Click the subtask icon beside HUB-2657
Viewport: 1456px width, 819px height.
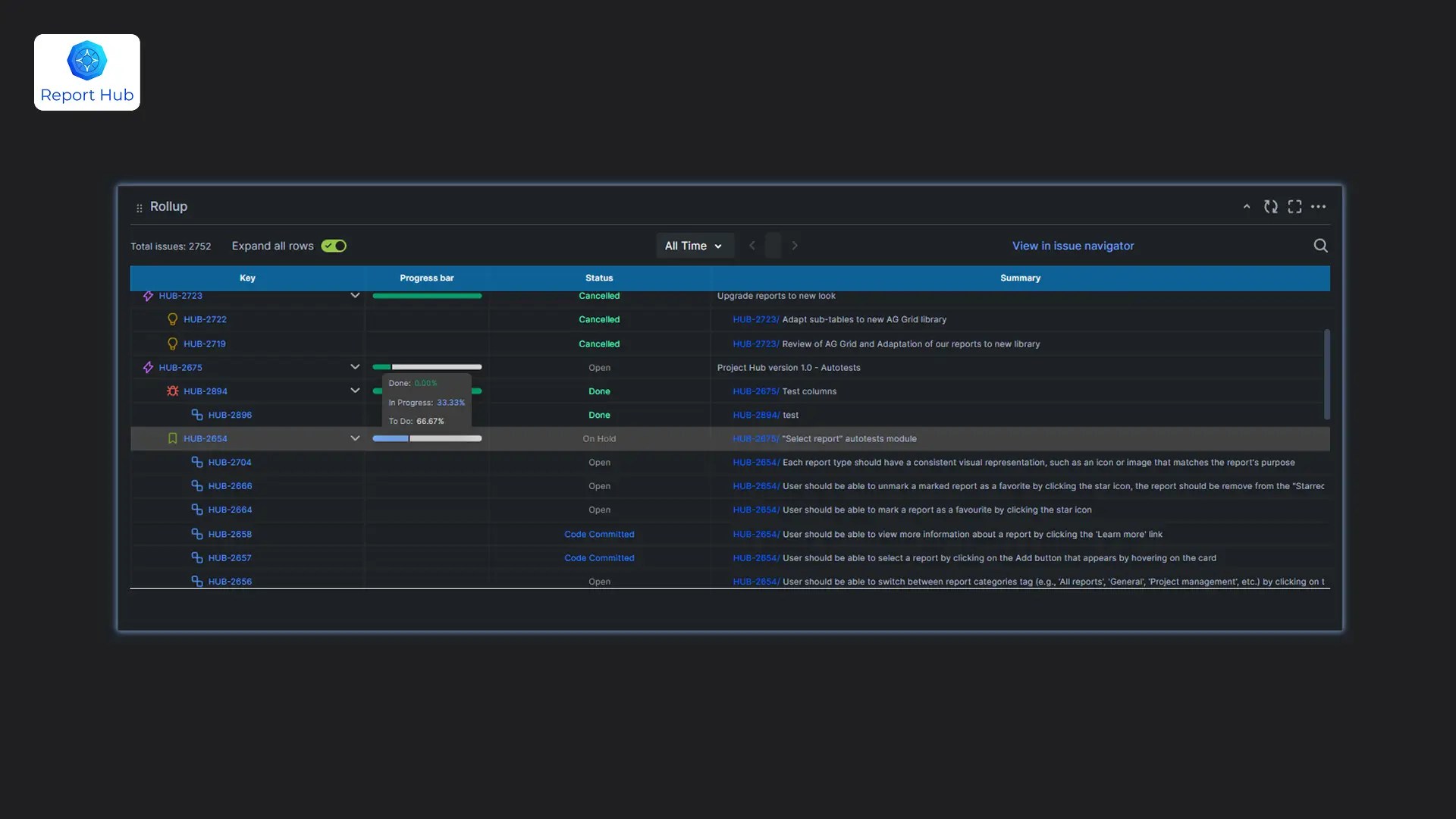click(x=197, y=557)
